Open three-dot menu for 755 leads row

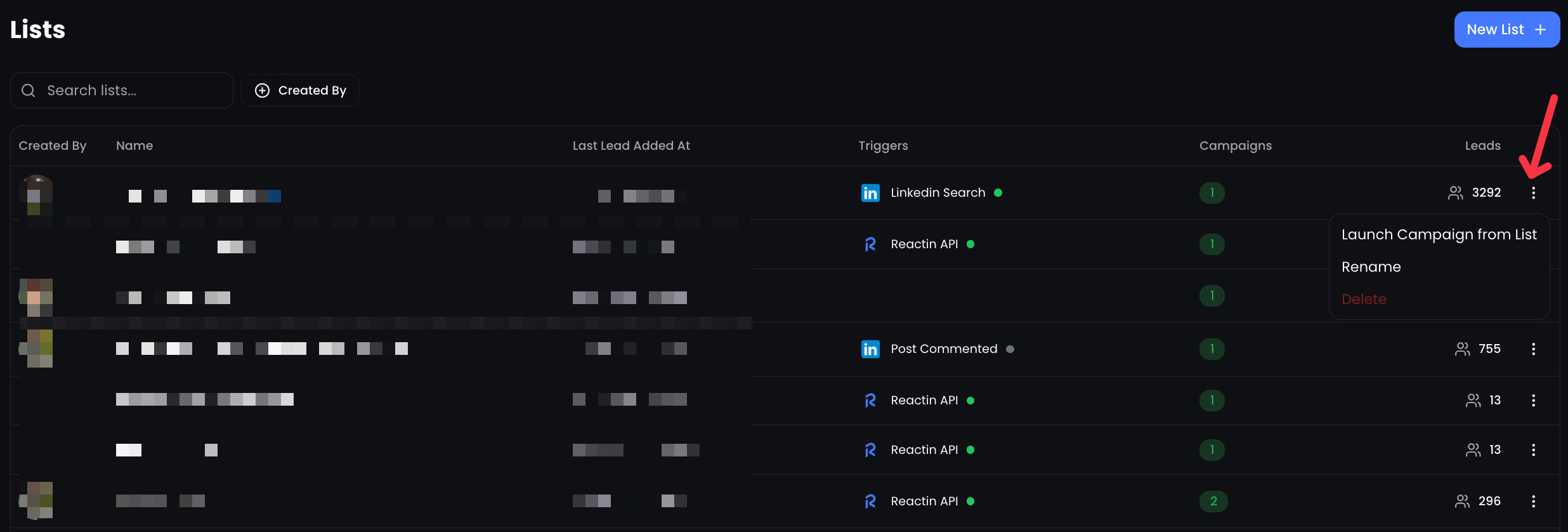click(x=1533, y=349)
